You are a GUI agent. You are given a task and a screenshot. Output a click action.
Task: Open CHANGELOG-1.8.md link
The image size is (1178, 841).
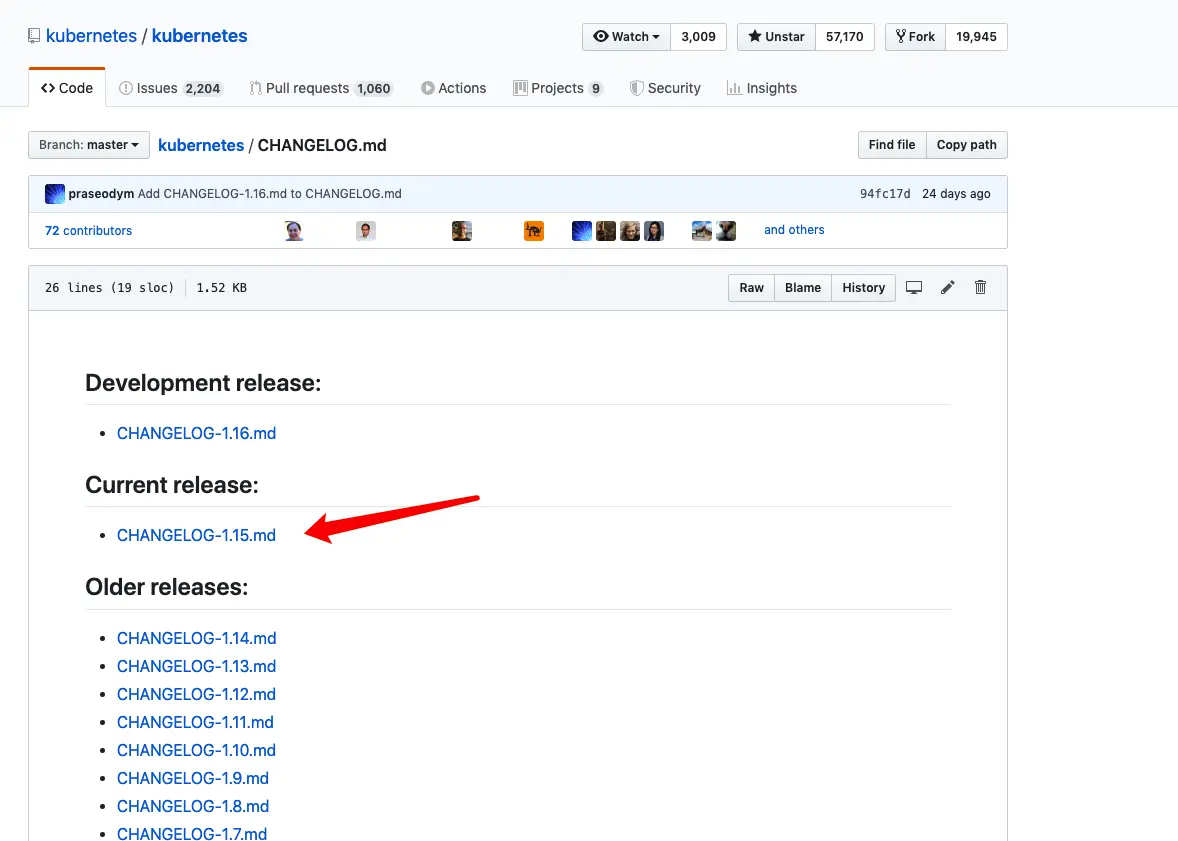pos(192,806)
